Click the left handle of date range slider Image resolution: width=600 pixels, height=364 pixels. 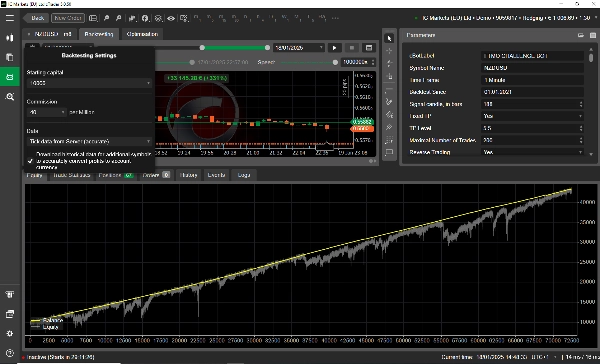(202, 47)
